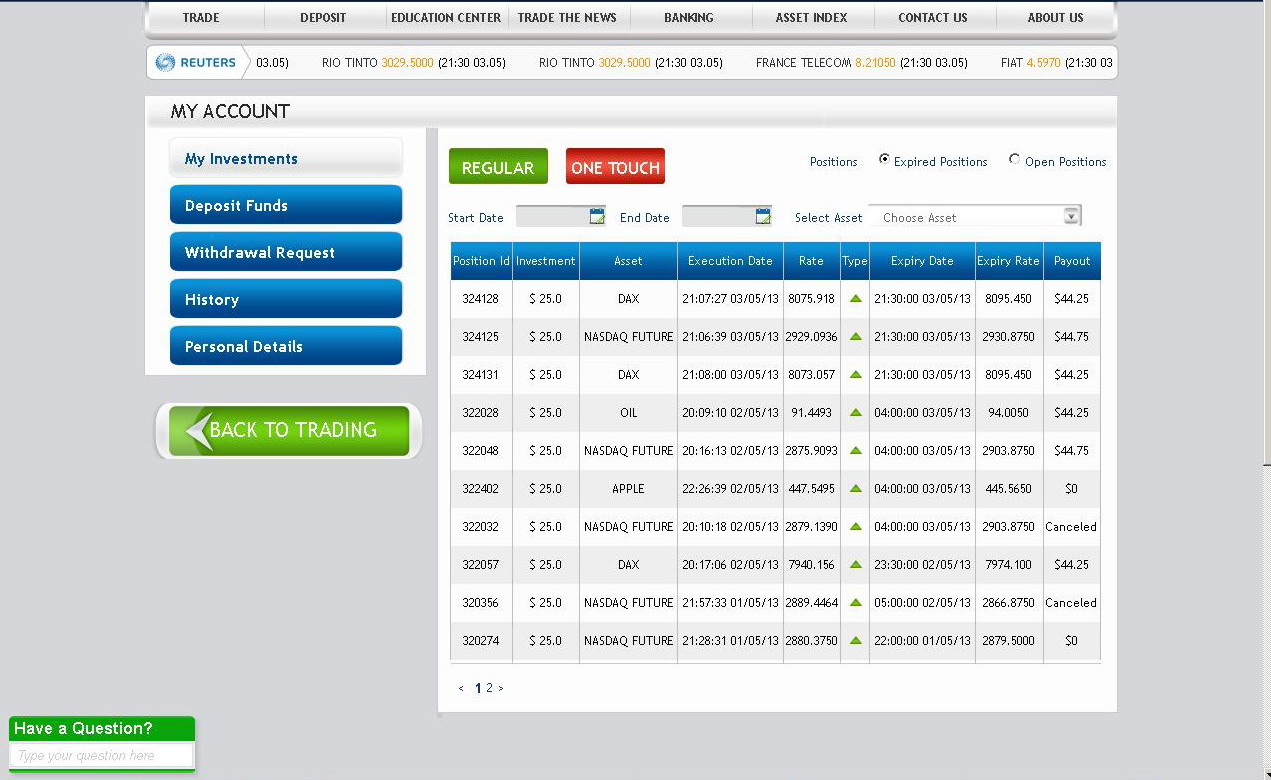The height and width of the screenshot is (780, 1271).
Task: Click the $0 payout for position 320274
Action: (1071, 641)
